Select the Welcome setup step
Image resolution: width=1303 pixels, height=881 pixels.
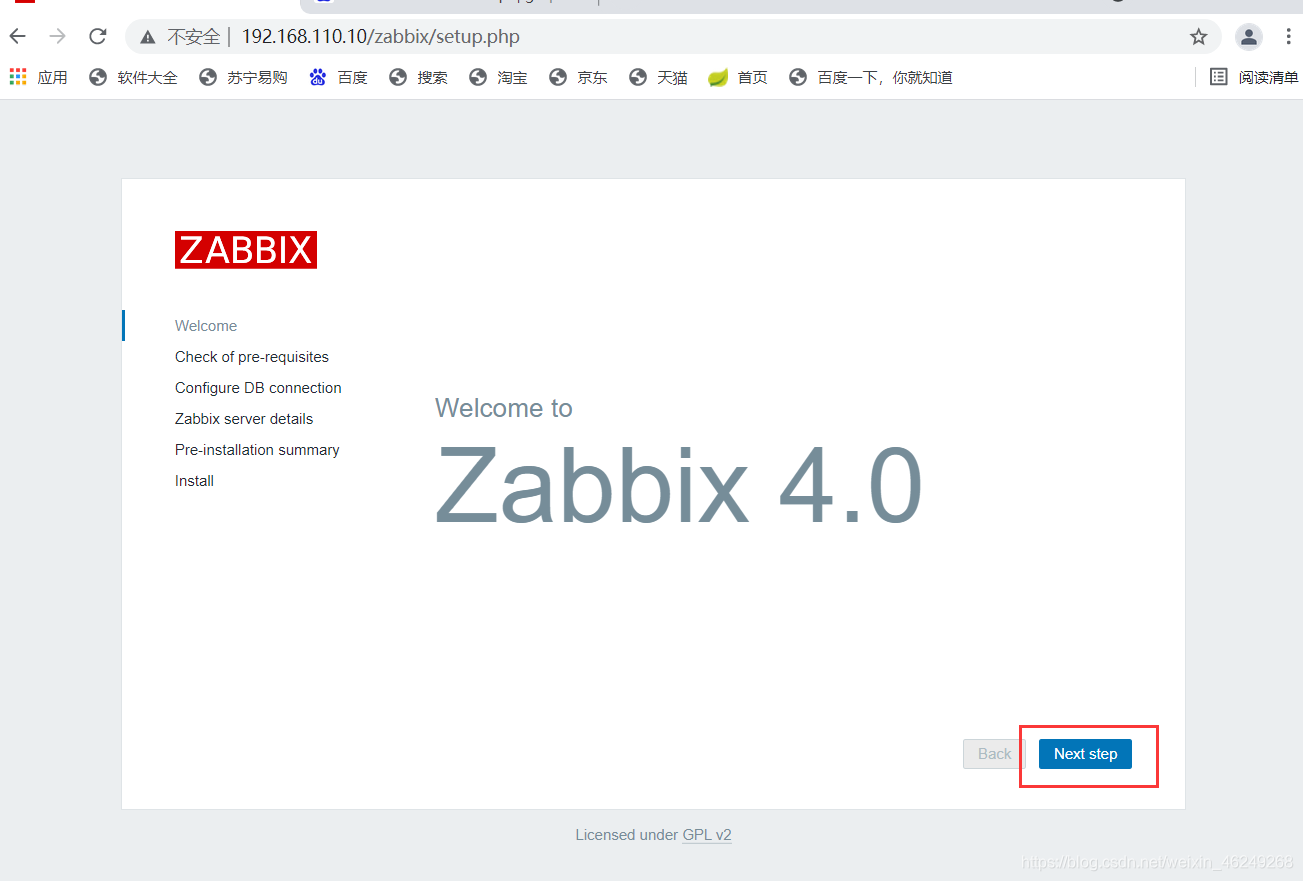tap(206, 326)
